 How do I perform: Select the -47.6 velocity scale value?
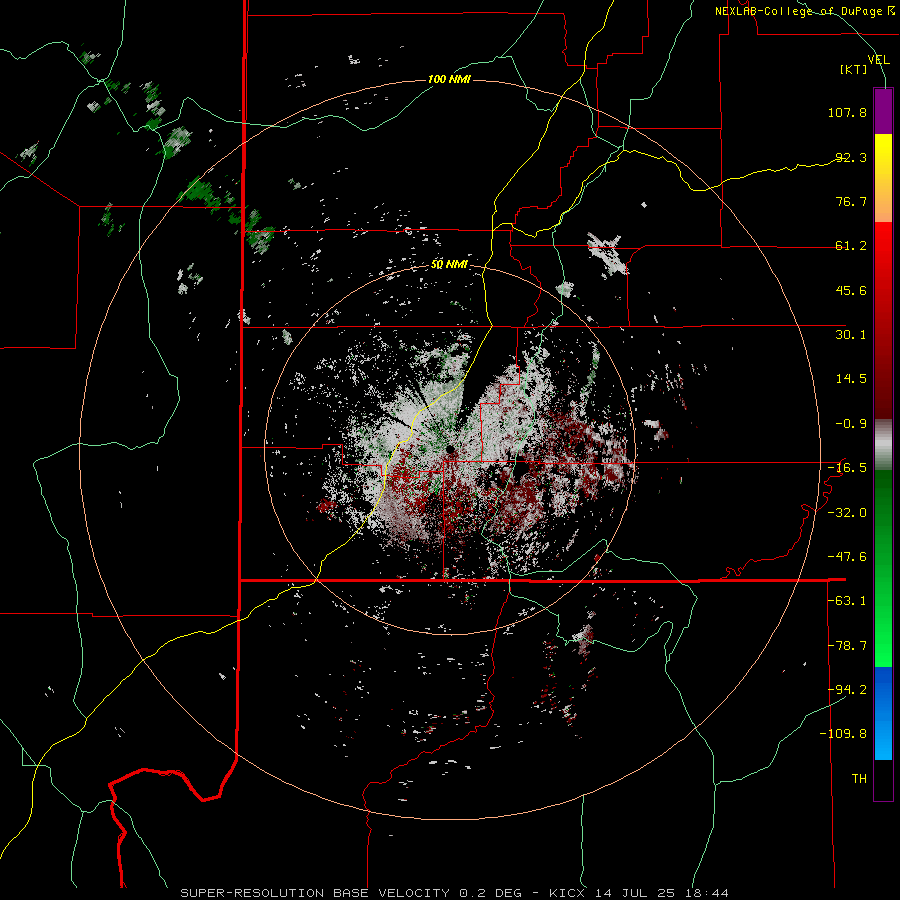coord(847,557)
